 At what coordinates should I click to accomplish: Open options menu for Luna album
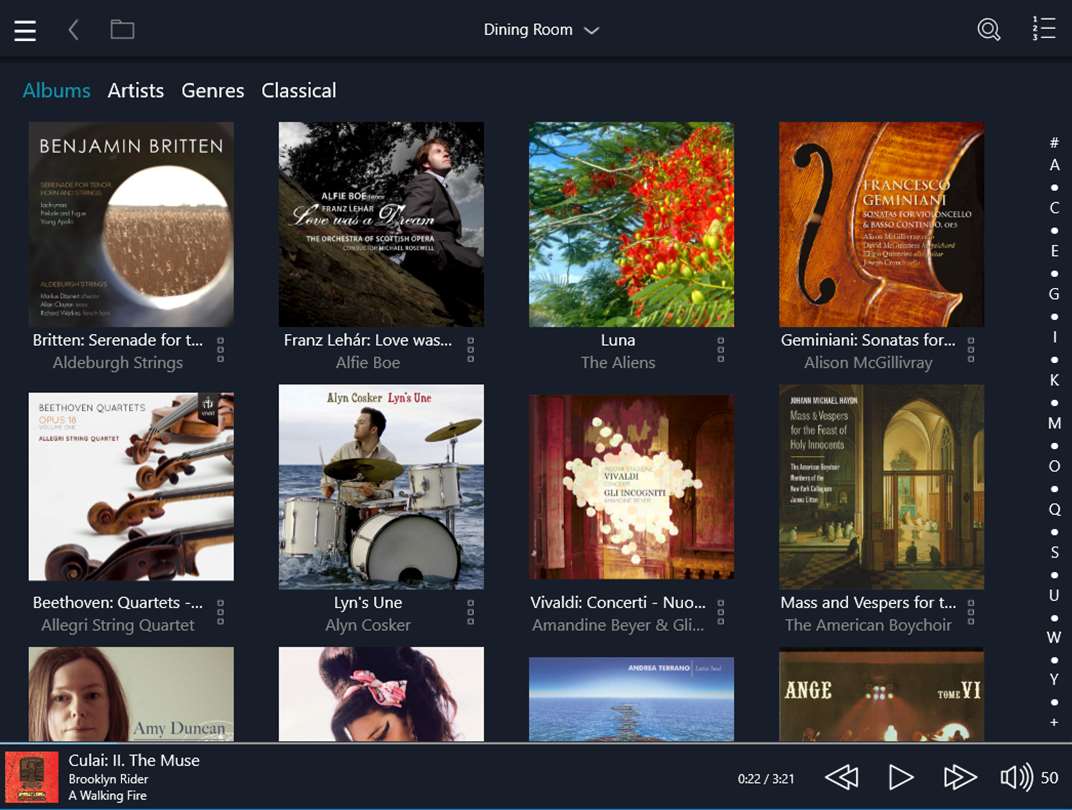coord(721,349)
